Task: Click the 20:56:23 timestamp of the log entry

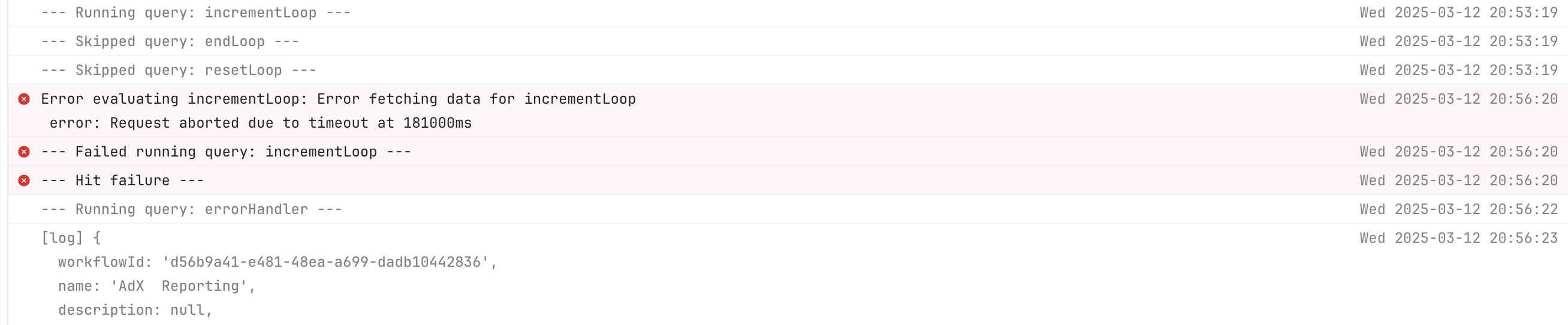Action: coord(1459,238)
